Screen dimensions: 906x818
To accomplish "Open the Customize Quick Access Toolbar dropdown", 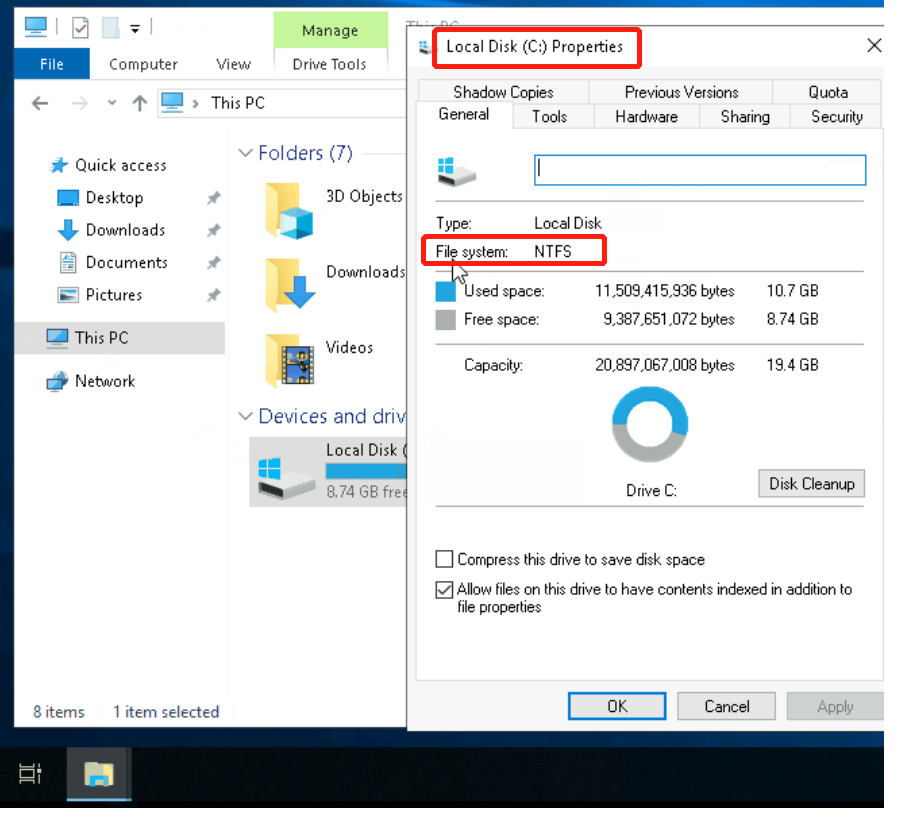I will pos(134,28).
